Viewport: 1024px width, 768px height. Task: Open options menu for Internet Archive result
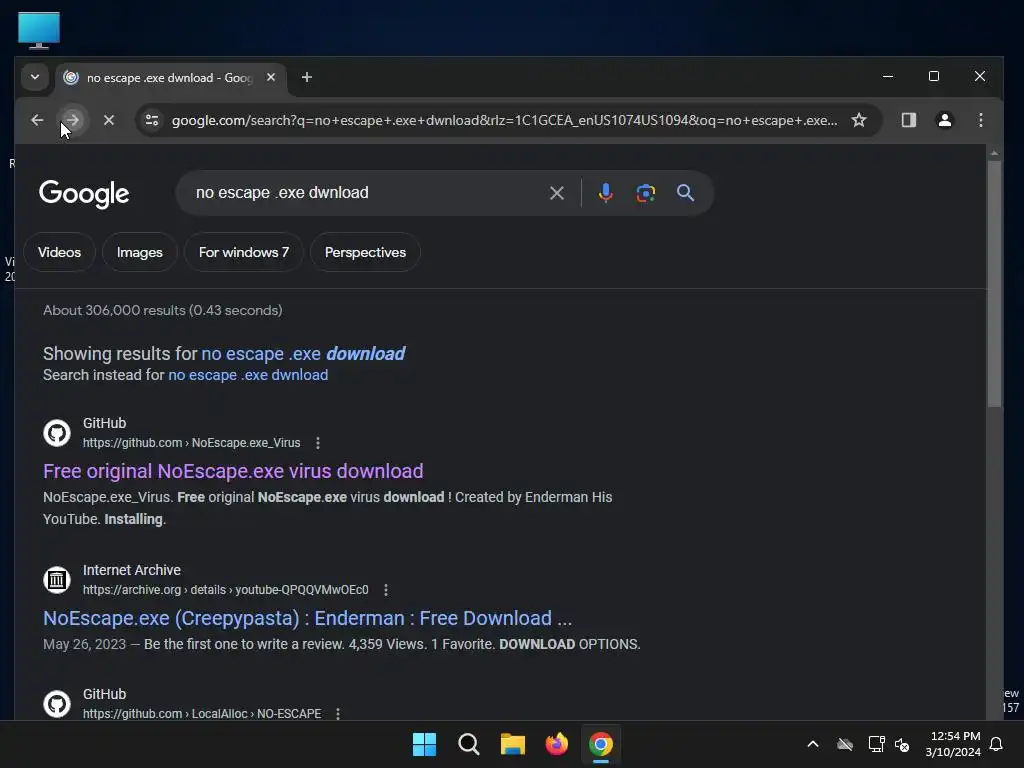[x=386, y=590]
